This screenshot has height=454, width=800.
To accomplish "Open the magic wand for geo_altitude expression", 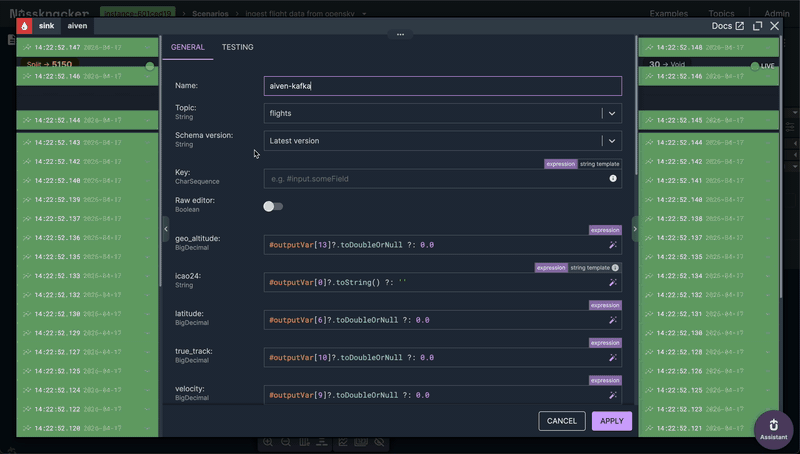I will (613, 245).
